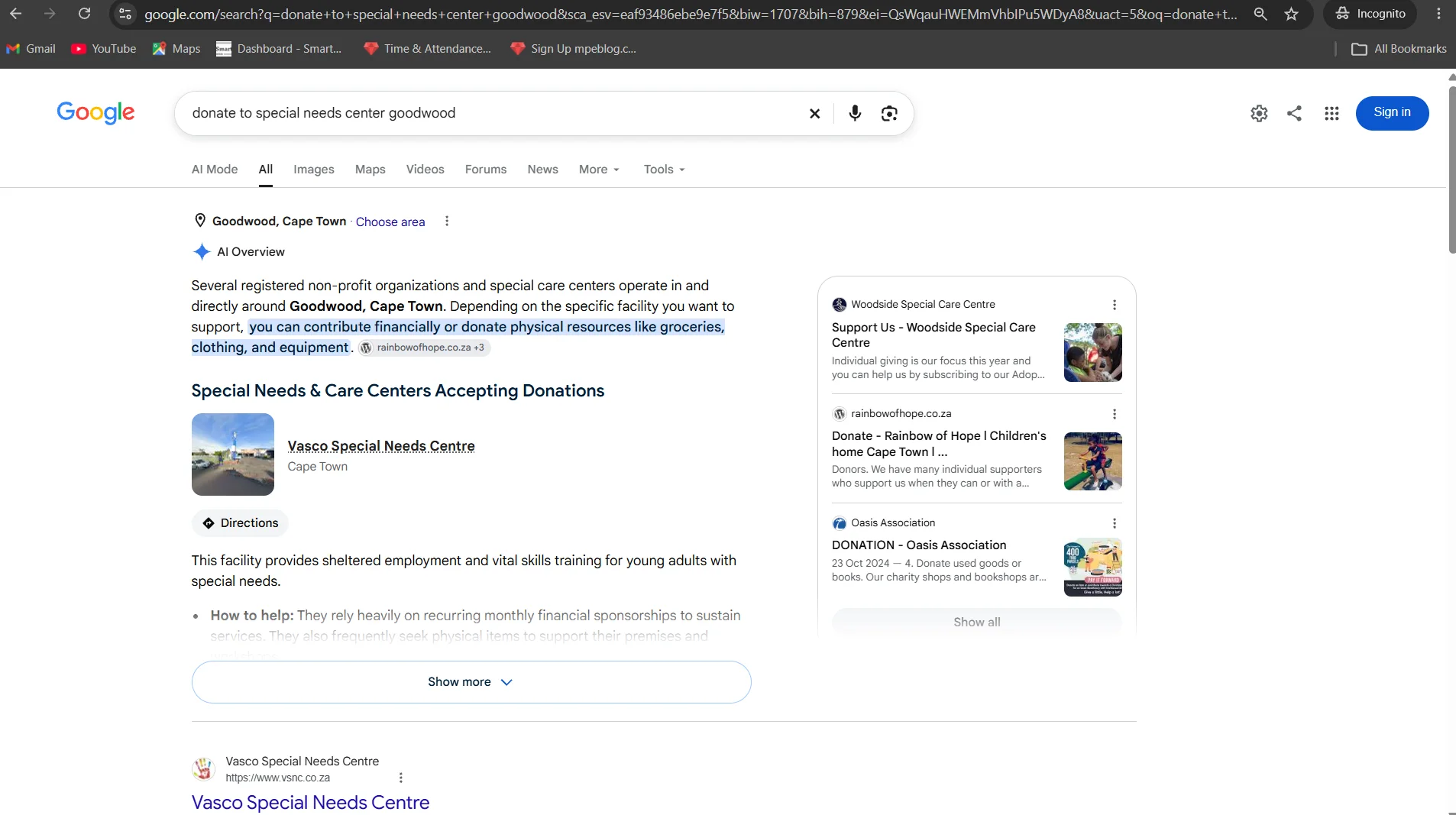The height and width of the screenshot is (815, 1456).
Task: Open options for Vasco Special Needs Centre result
Action: (401, 778)
